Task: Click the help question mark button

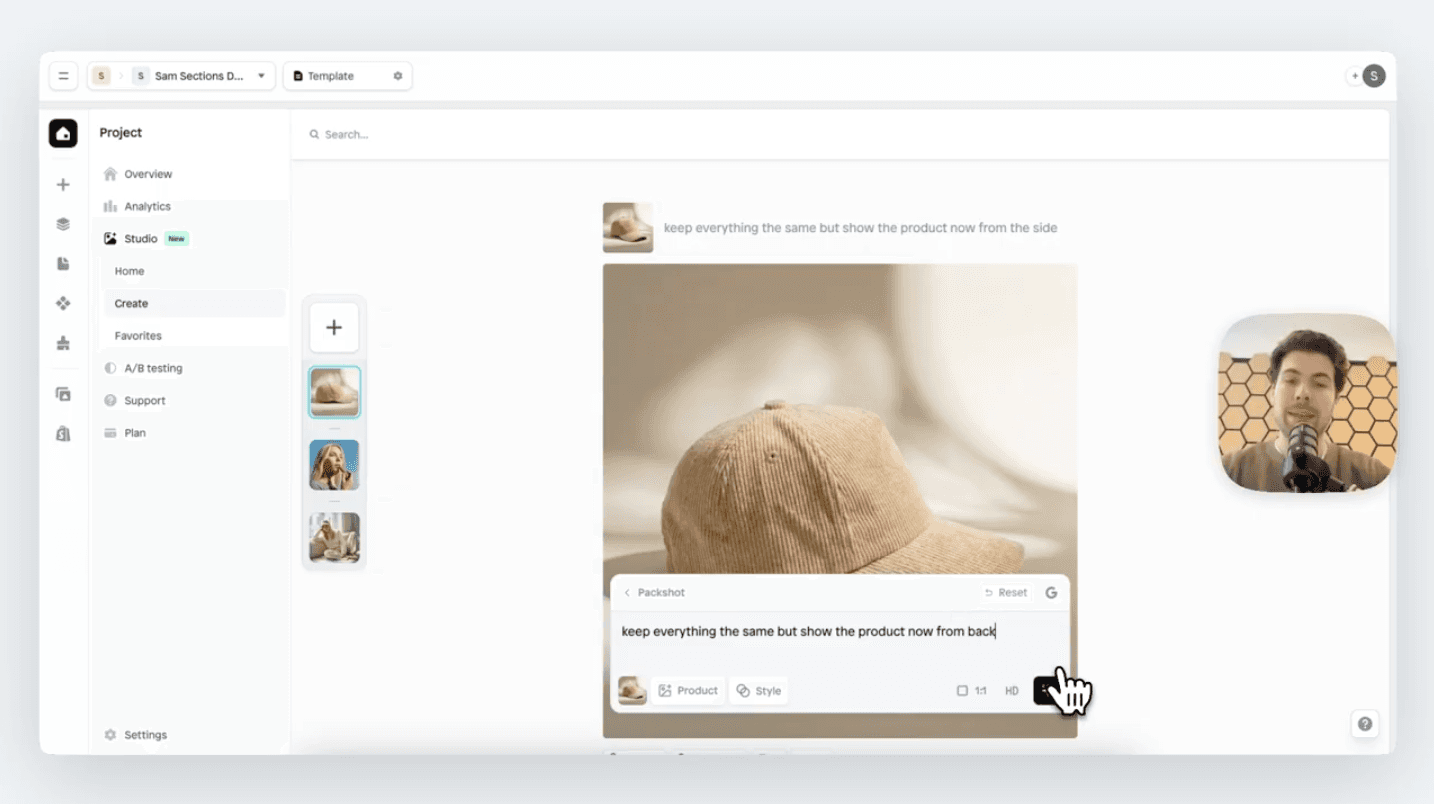Action: pyautogui.click(x=1365, y=724)
